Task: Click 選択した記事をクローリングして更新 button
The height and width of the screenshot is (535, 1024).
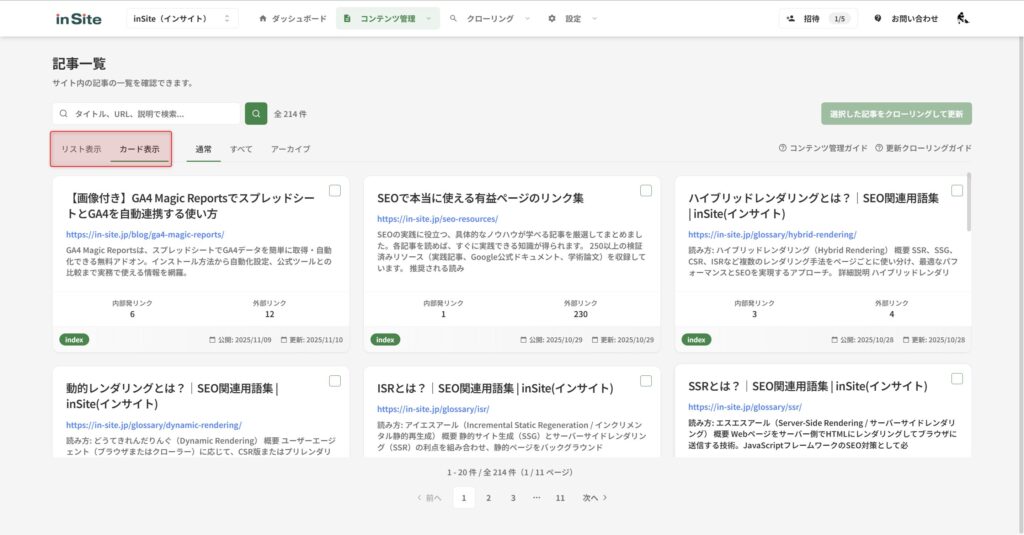Action: (x=896, y=114)
